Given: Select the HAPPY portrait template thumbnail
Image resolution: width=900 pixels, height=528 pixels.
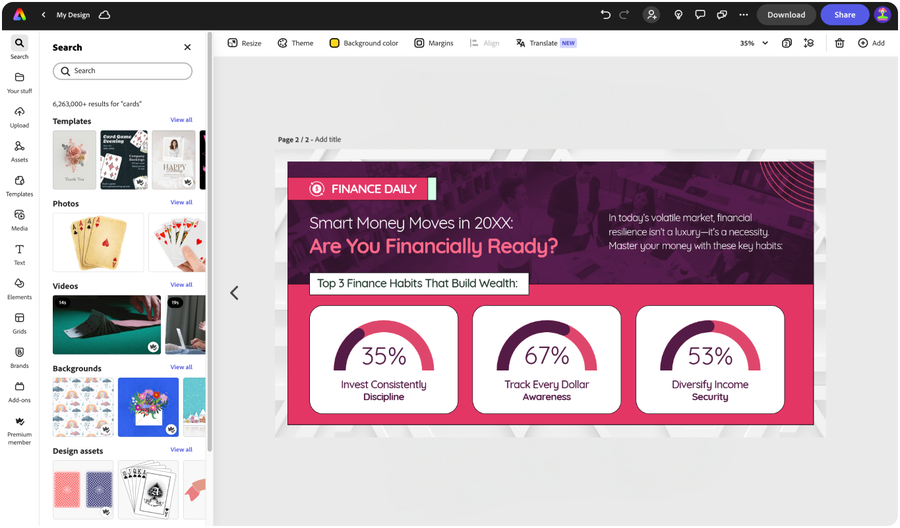Looking at the screenshot, I should (x=174, y=160).
